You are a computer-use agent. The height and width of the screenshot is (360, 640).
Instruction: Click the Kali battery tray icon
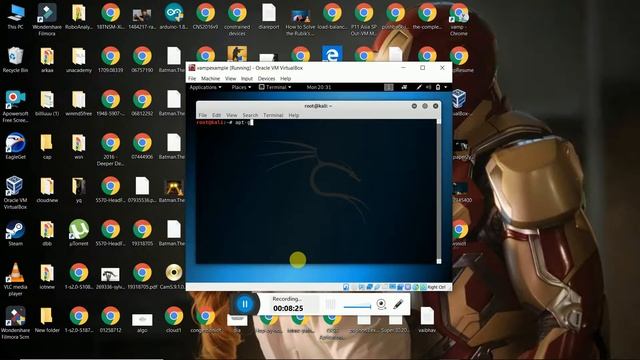[438, 87]
